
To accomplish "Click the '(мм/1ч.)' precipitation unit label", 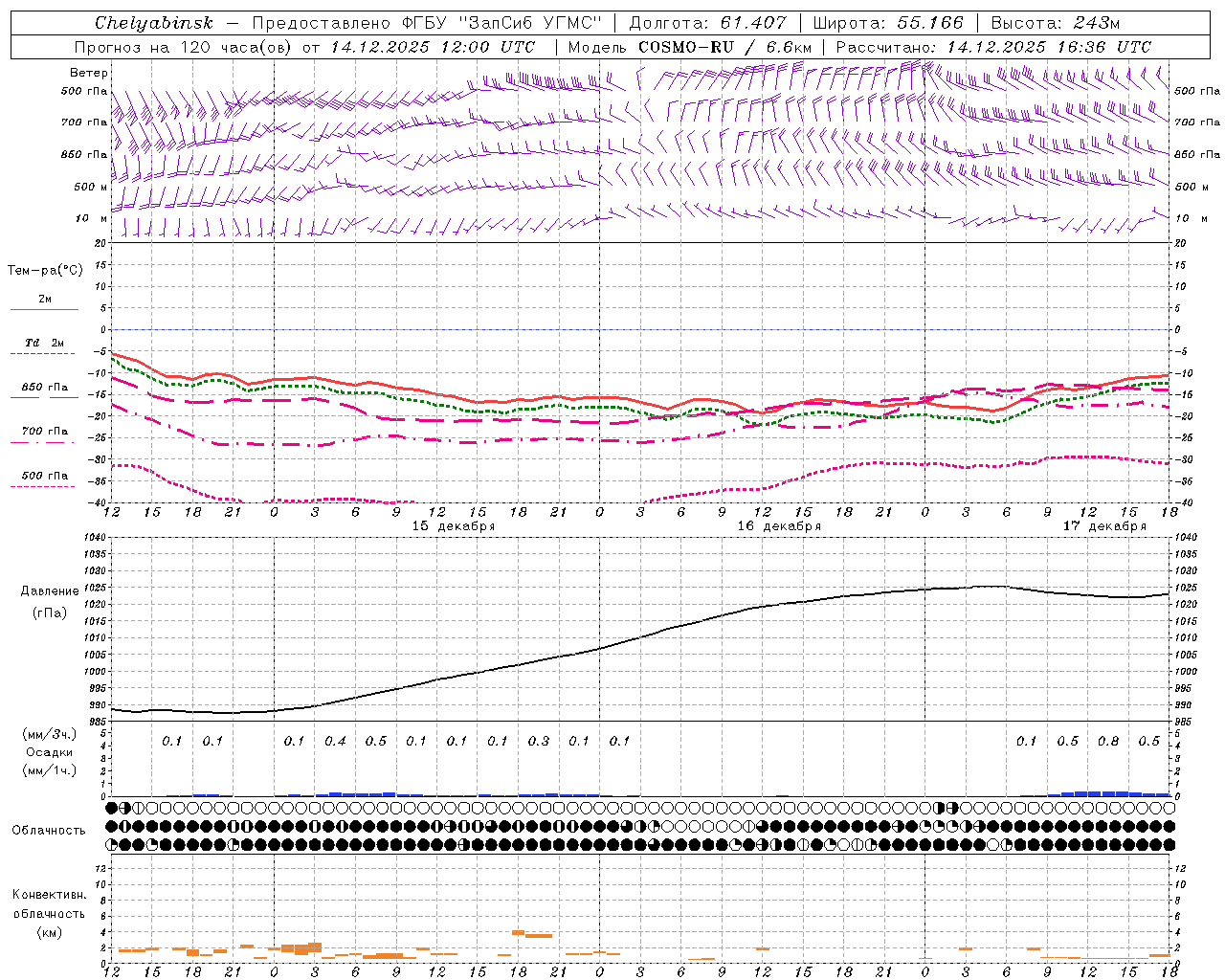I will [x=50, y=770].
